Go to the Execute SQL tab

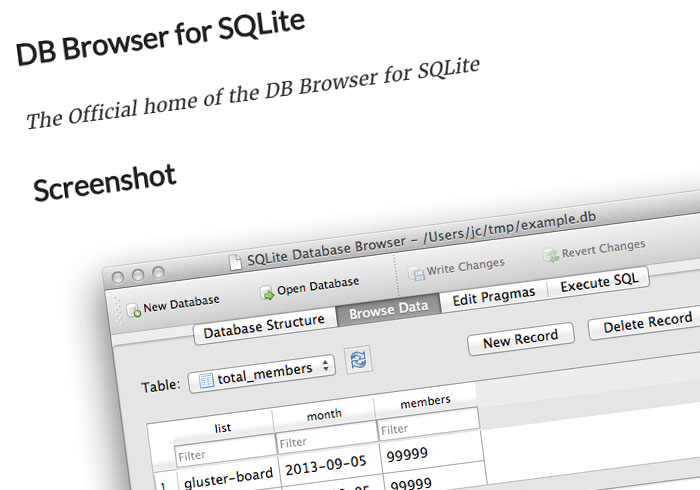(x=599, y=282)
